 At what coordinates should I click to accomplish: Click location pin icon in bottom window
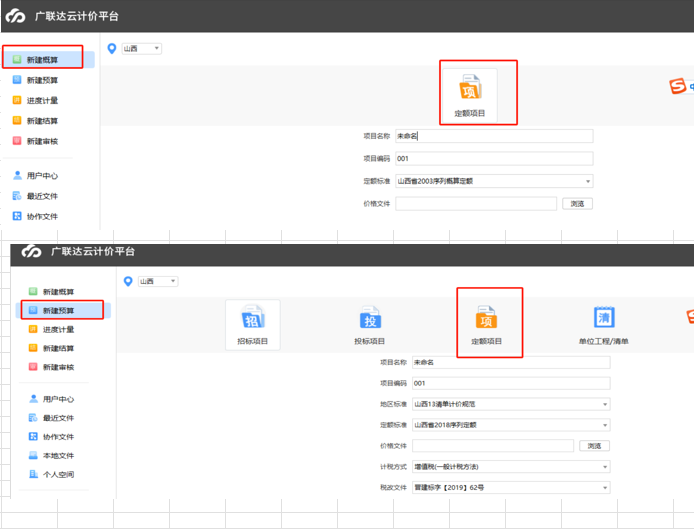click(128, 281)
